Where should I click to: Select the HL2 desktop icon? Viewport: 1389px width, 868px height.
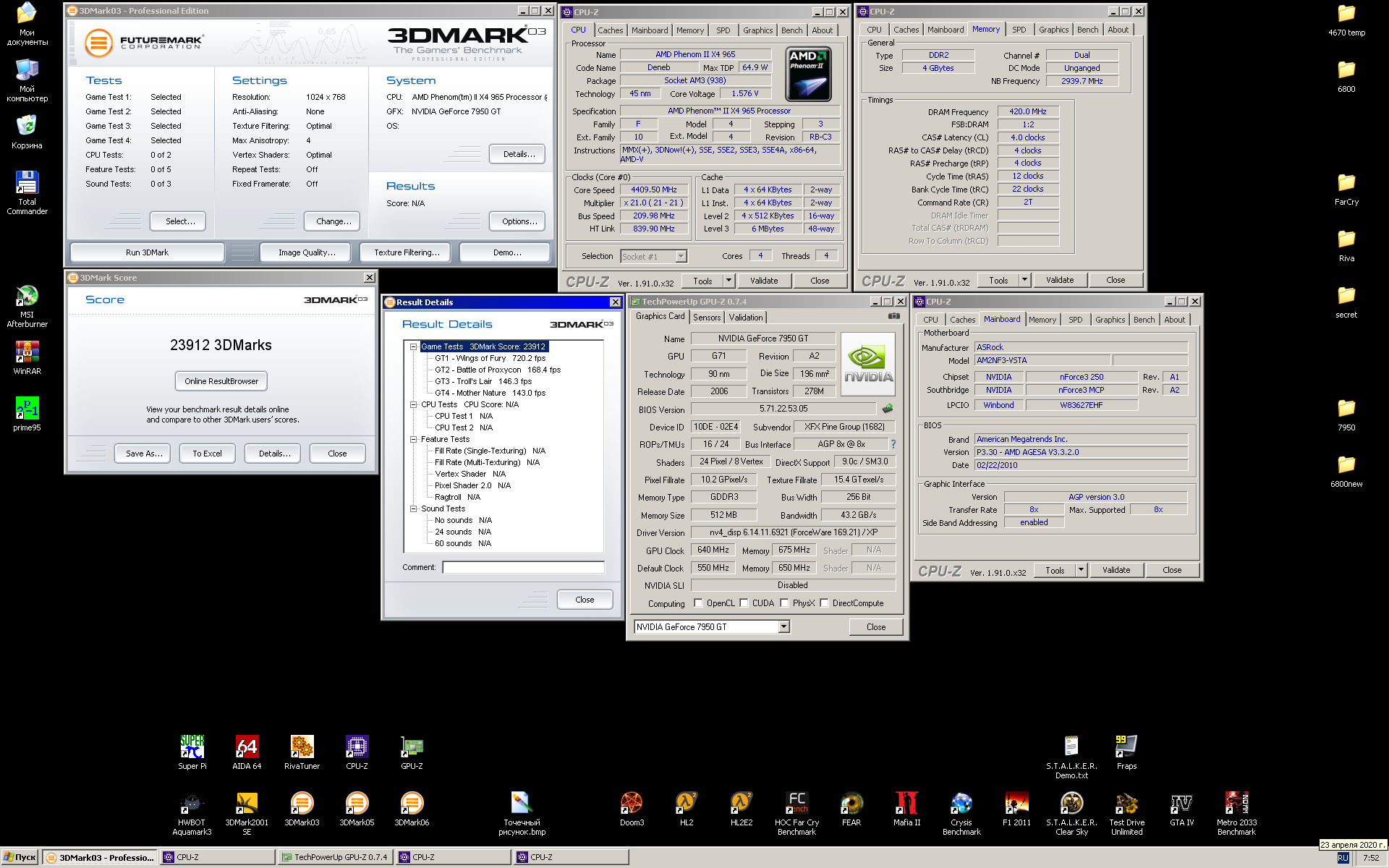(687, 809)
